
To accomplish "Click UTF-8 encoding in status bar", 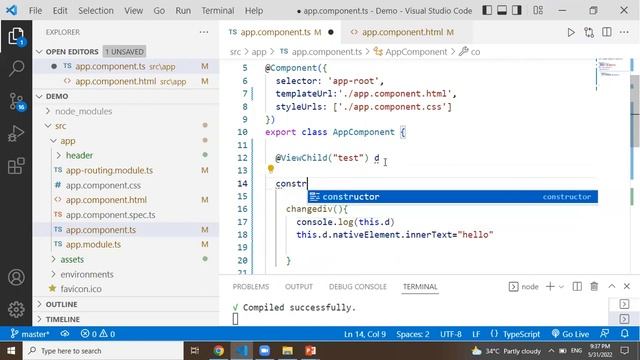I will 451,334.
